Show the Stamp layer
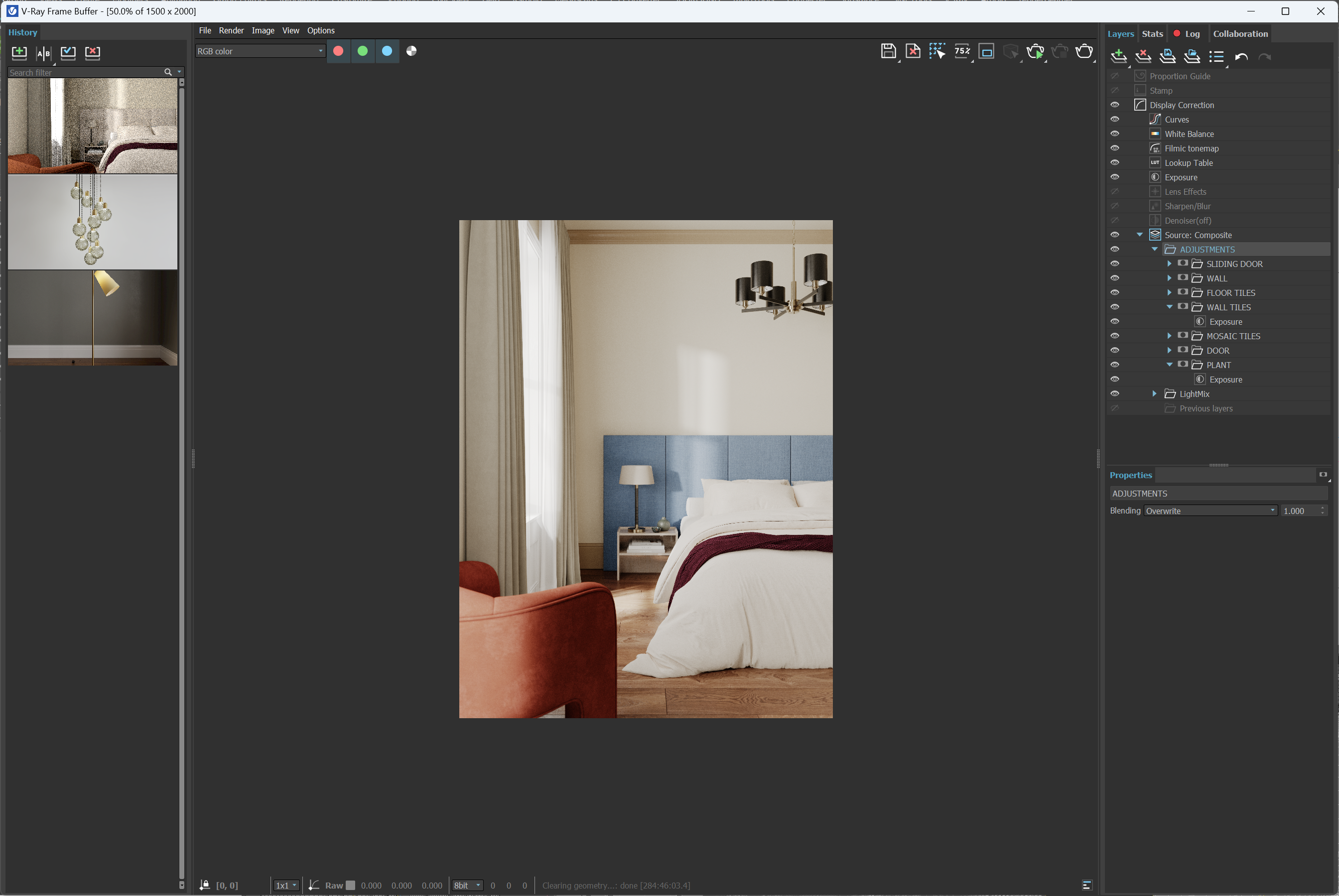 pyautogui.click(x=1114, y=90)
